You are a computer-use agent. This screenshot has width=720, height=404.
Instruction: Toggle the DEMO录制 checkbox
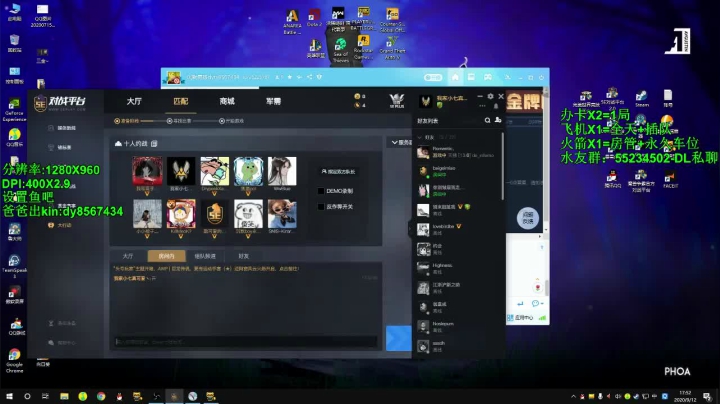(321, 191)
